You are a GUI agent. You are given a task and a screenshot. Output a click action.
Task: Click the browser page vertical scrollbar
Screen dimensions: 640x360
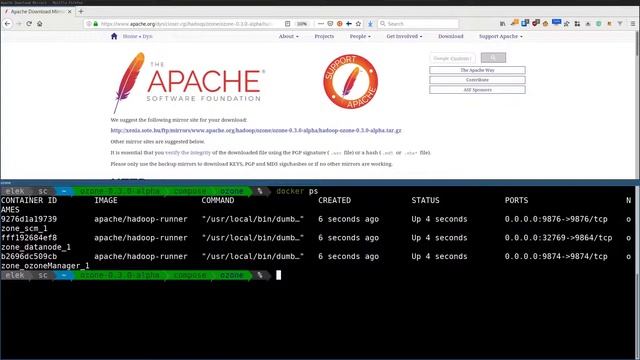(x=637, y=104)
